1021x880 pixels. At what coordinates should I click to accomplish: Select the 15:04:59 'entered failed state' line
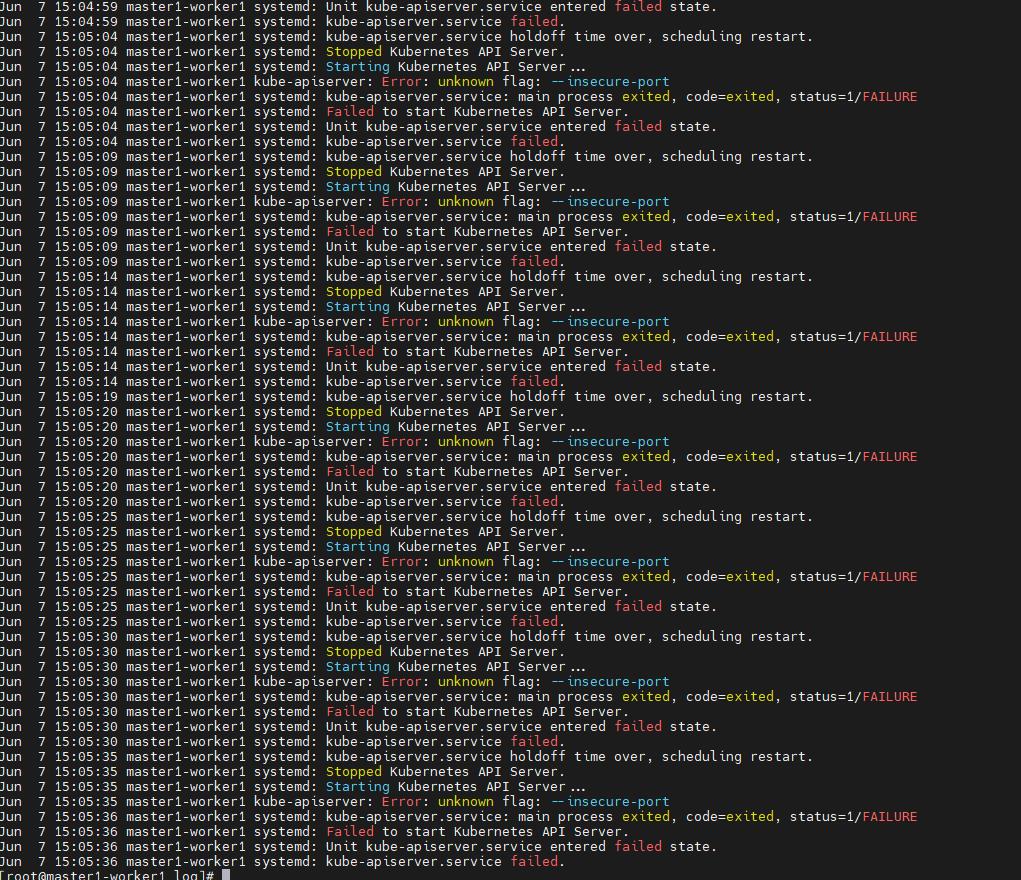click(x=358, y=7)
